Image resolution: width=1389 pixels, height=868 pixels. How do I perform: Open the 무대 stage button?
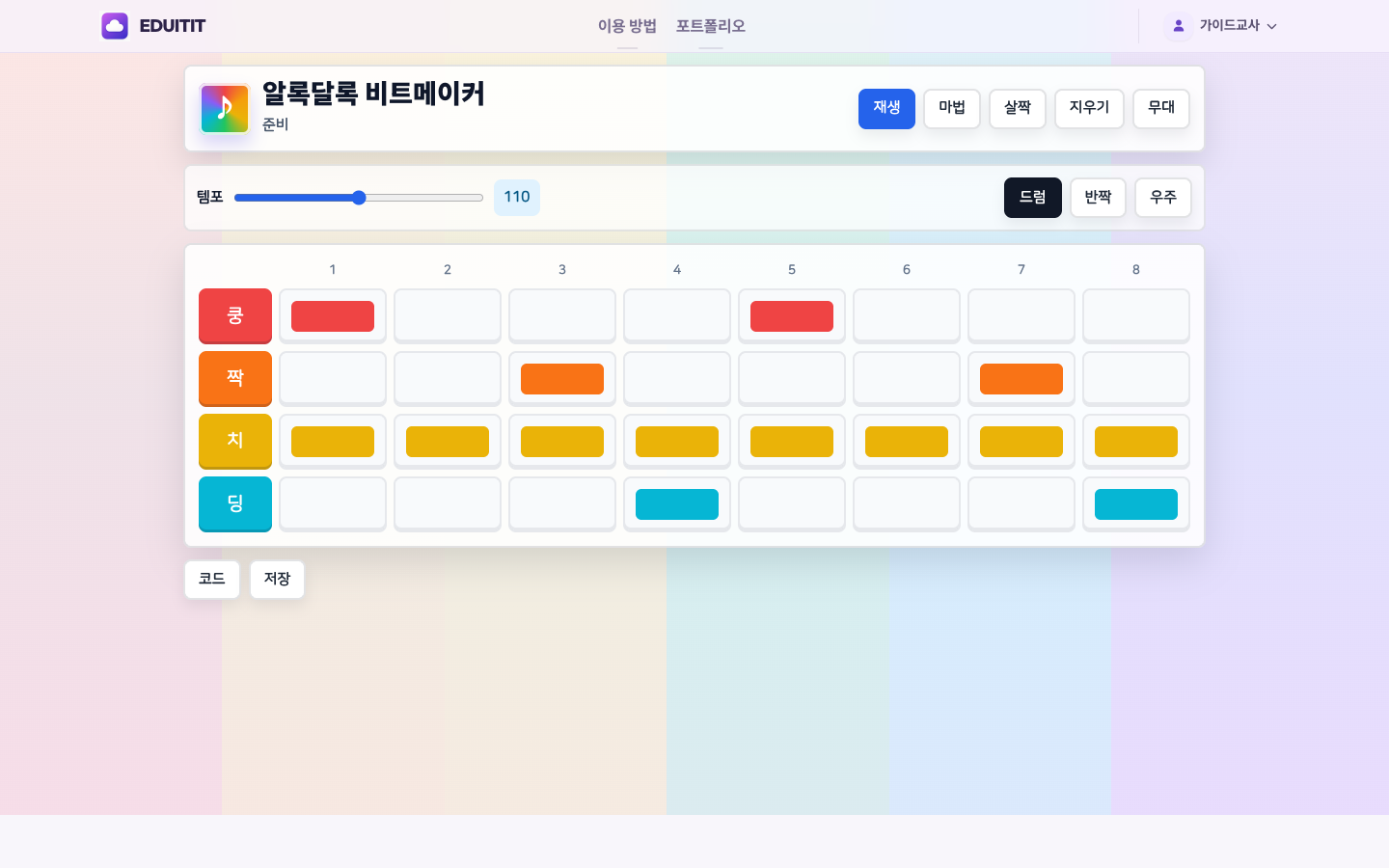pos(1161,109)
